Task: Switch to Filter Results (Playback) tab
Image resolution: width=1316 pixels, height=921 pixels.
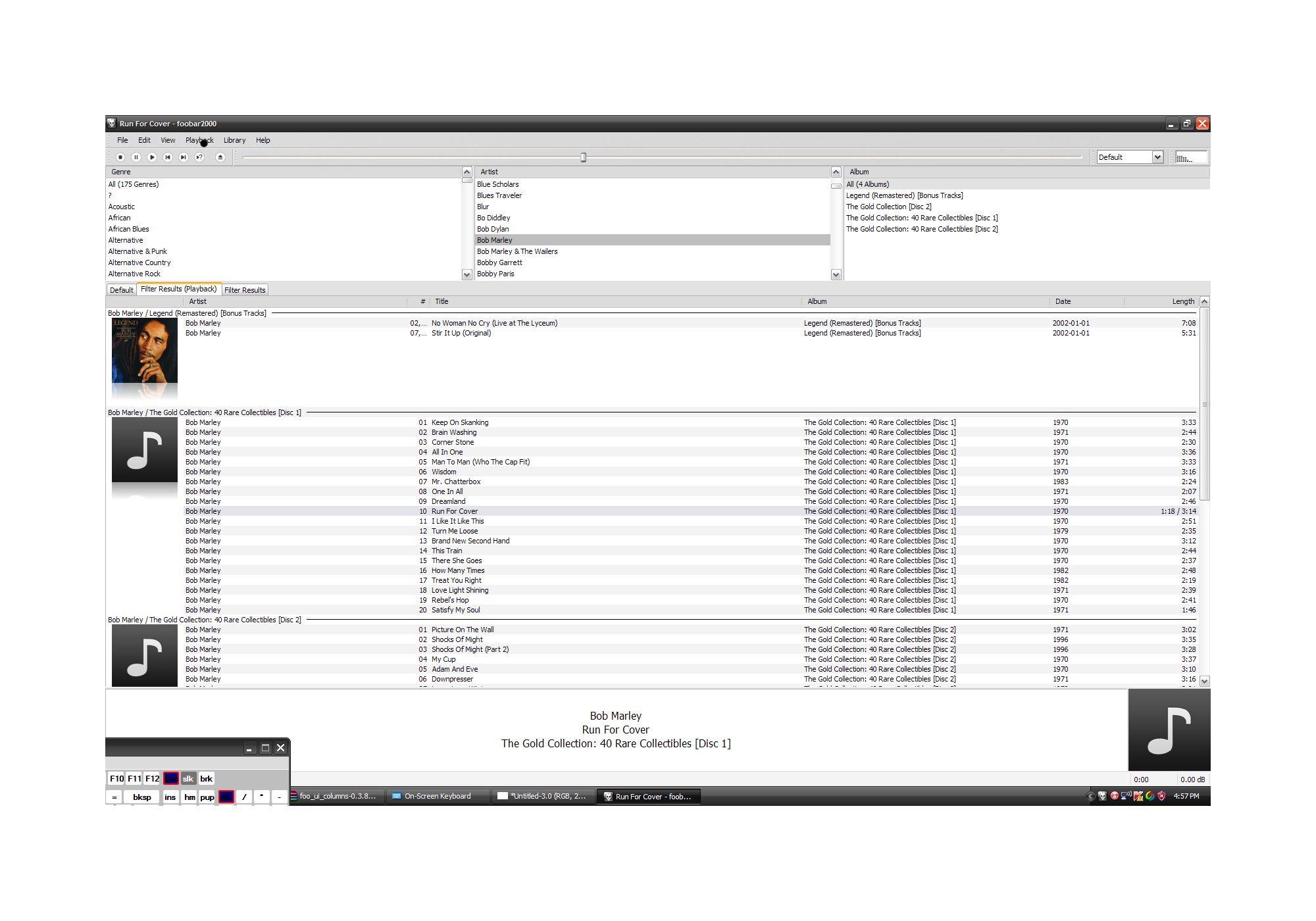Action: pyautogui.click(x=179, y=289)
